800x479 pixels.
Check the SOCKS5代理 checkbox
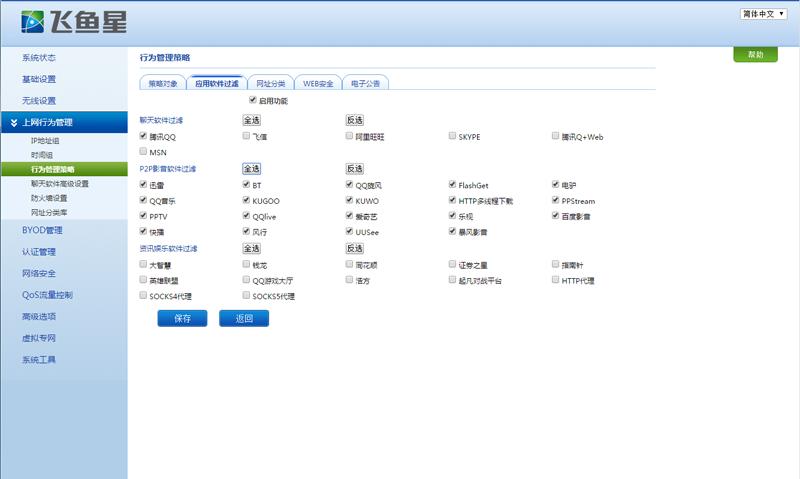point(246,296)
